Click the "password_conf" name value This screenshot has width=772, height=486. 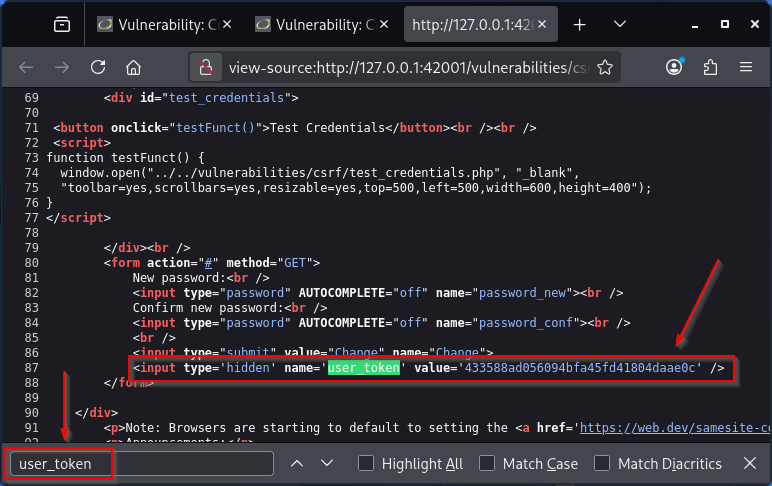click(526, 323)
